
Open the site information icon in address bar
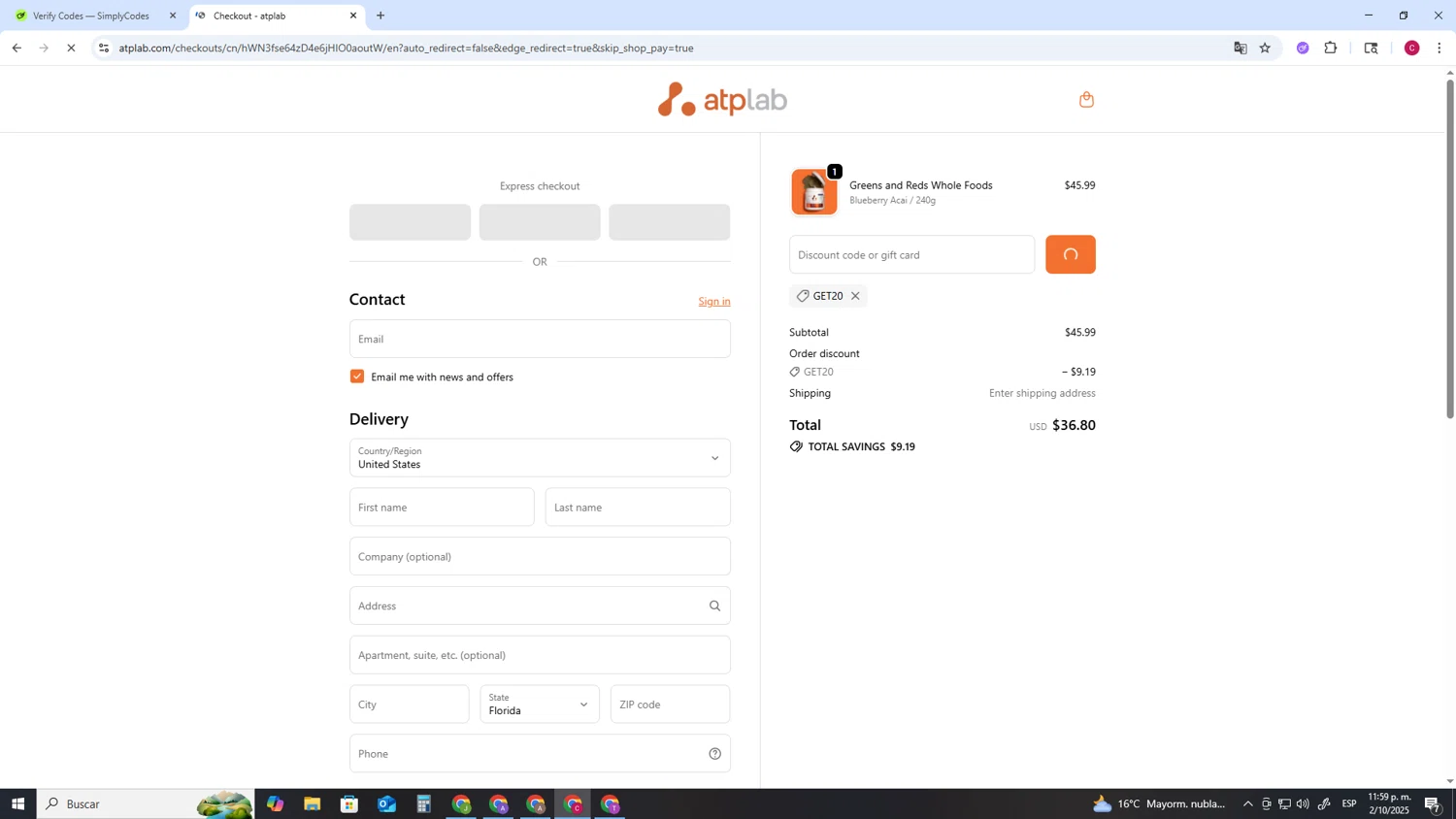tap(104, 48)
